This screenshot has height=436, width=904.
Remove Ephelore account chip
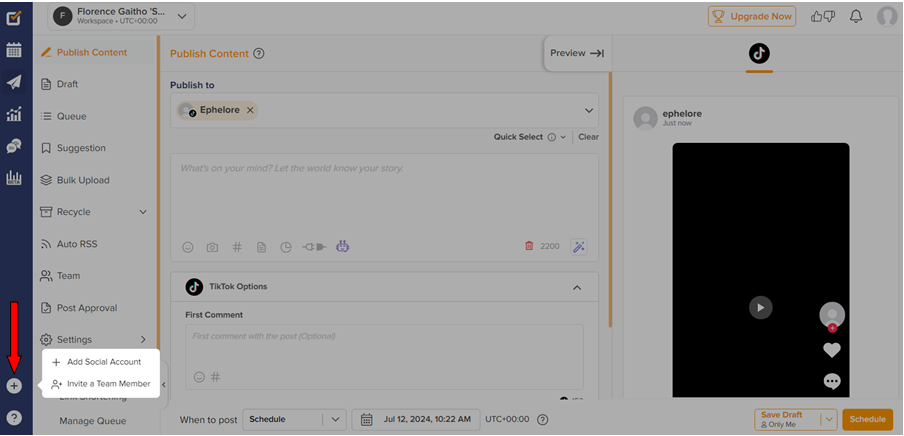click(250, 110)
